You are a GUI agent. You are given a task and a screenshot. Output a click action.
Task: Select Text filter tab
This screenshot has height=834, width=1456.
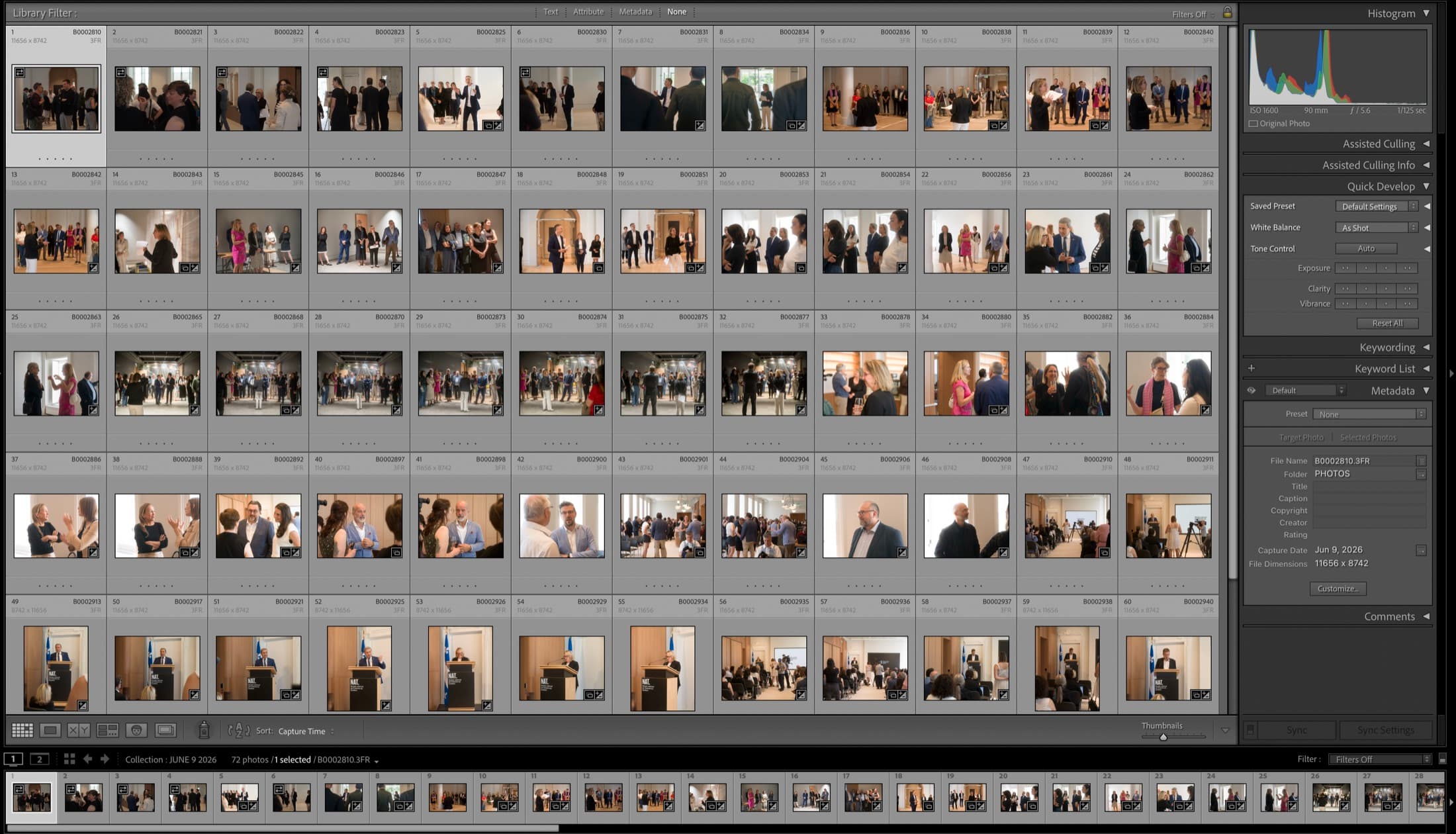point(551,12)
